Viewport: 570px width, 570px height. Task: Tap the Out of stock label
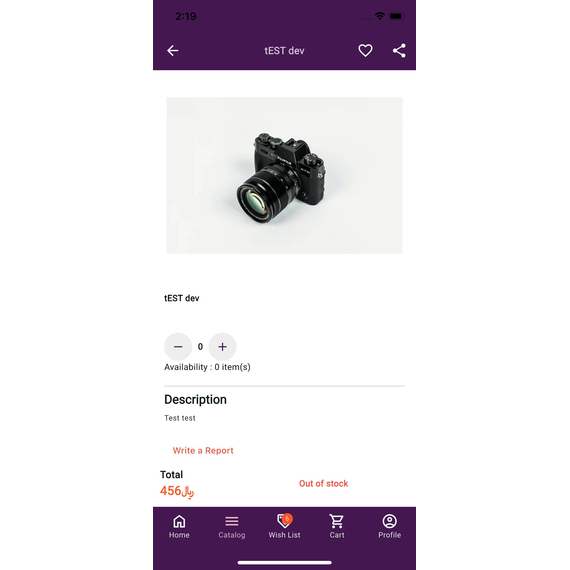point(324,483)
